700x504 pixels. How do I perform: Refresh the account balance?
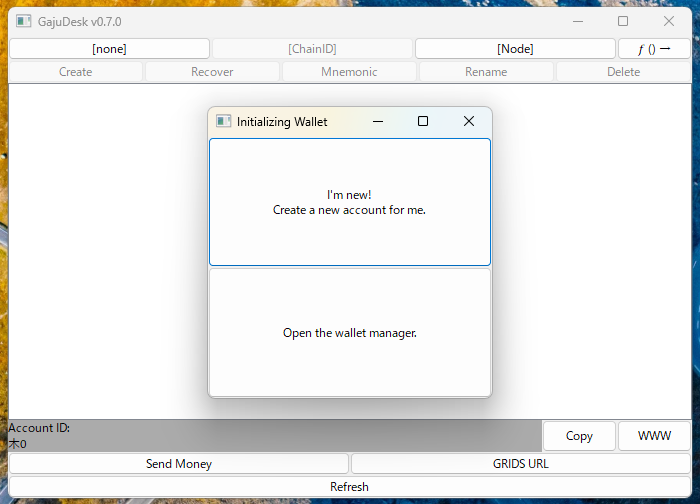click(349, 487)
